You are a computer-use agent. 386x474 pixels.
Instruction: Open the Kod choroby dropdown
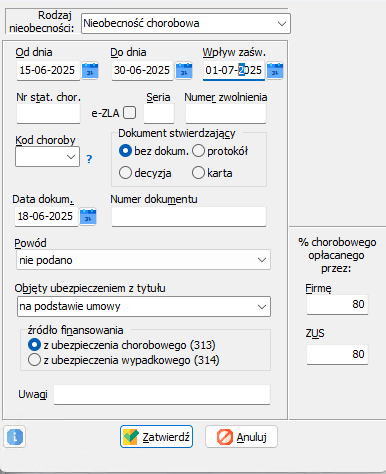[x=47, y=157]
